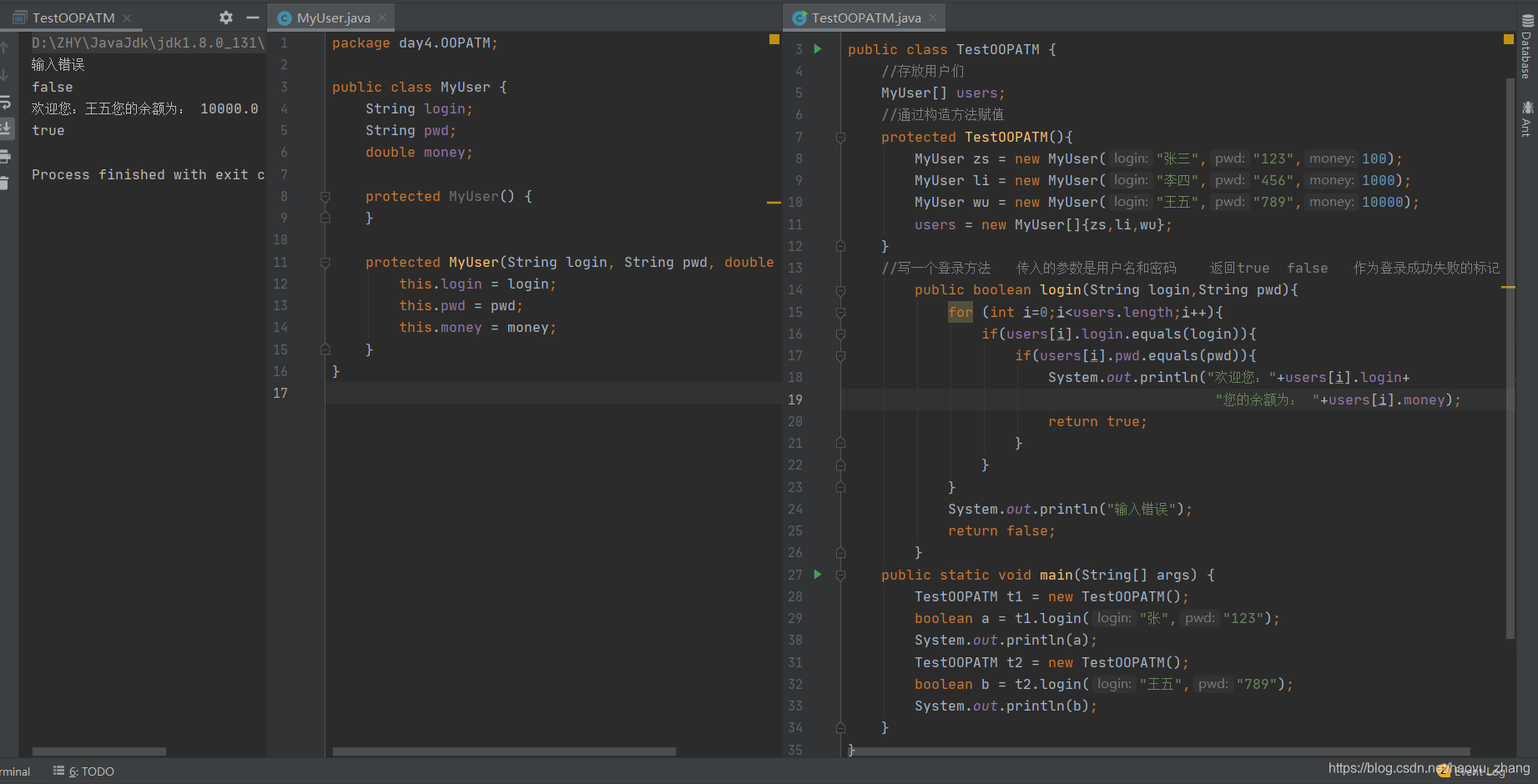Click the class icon on MyUser.java tab

(284, 18)
